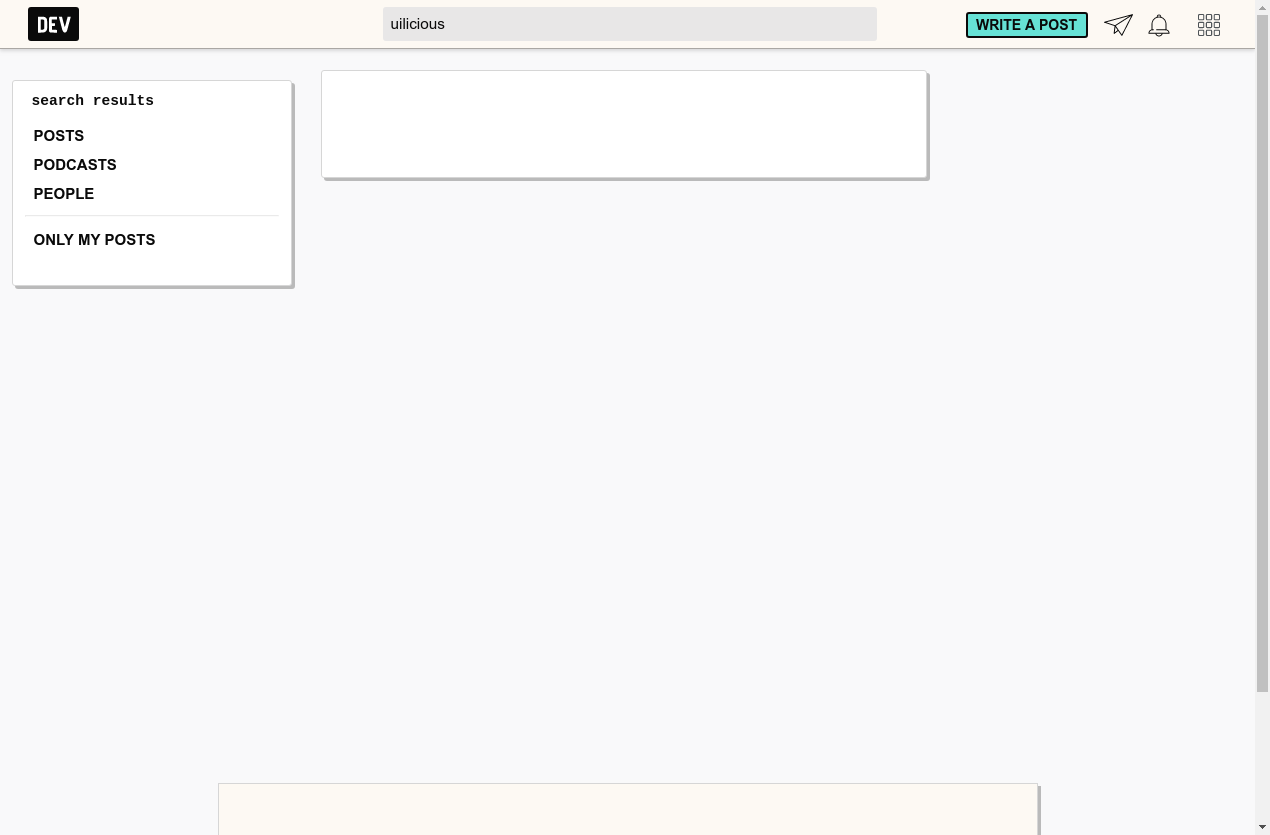
Task: Open the Connect paper plane icon
Action: coord(1118,25)
